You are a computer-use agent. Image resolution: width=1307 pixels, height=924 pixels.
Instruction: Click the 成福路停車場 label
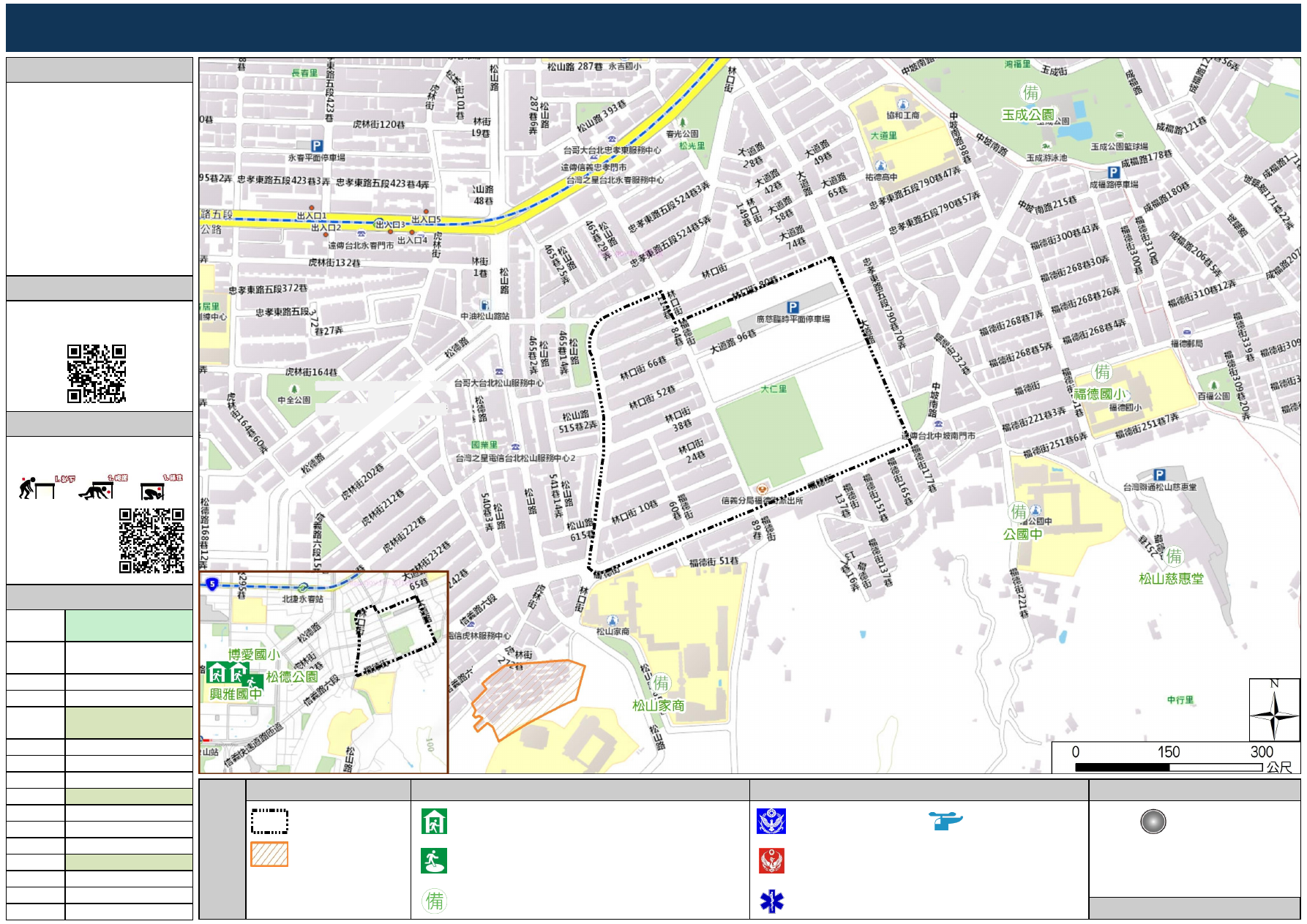point(1114,184)
